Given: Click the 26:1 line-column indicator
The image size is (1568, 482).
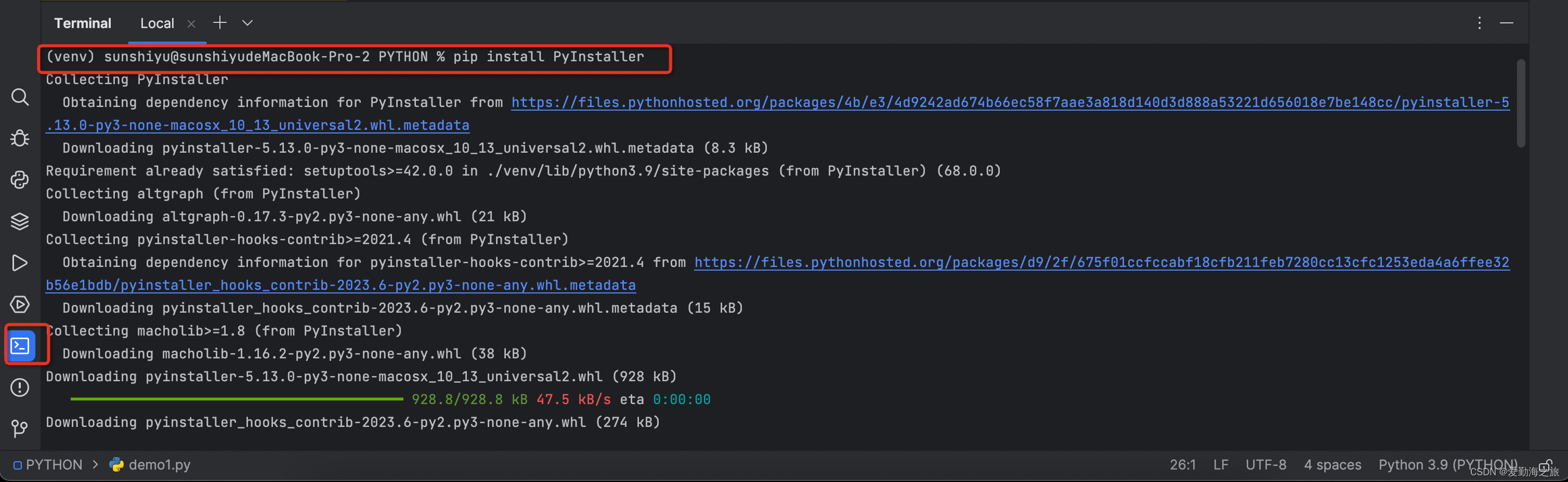Looking at the screenshot, I should coord(1182,464).
